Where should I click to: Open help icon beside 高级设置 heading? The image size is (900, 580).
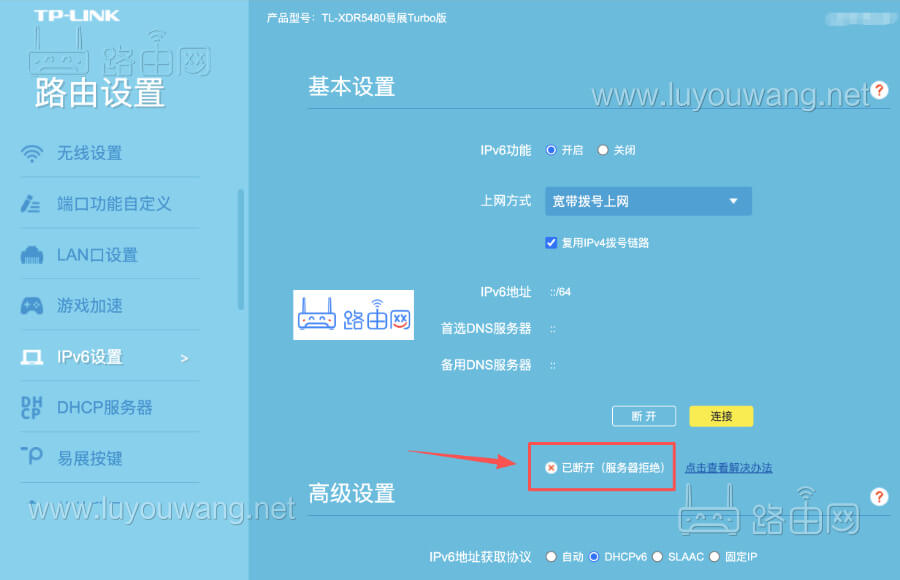click(x=879, y=496)
